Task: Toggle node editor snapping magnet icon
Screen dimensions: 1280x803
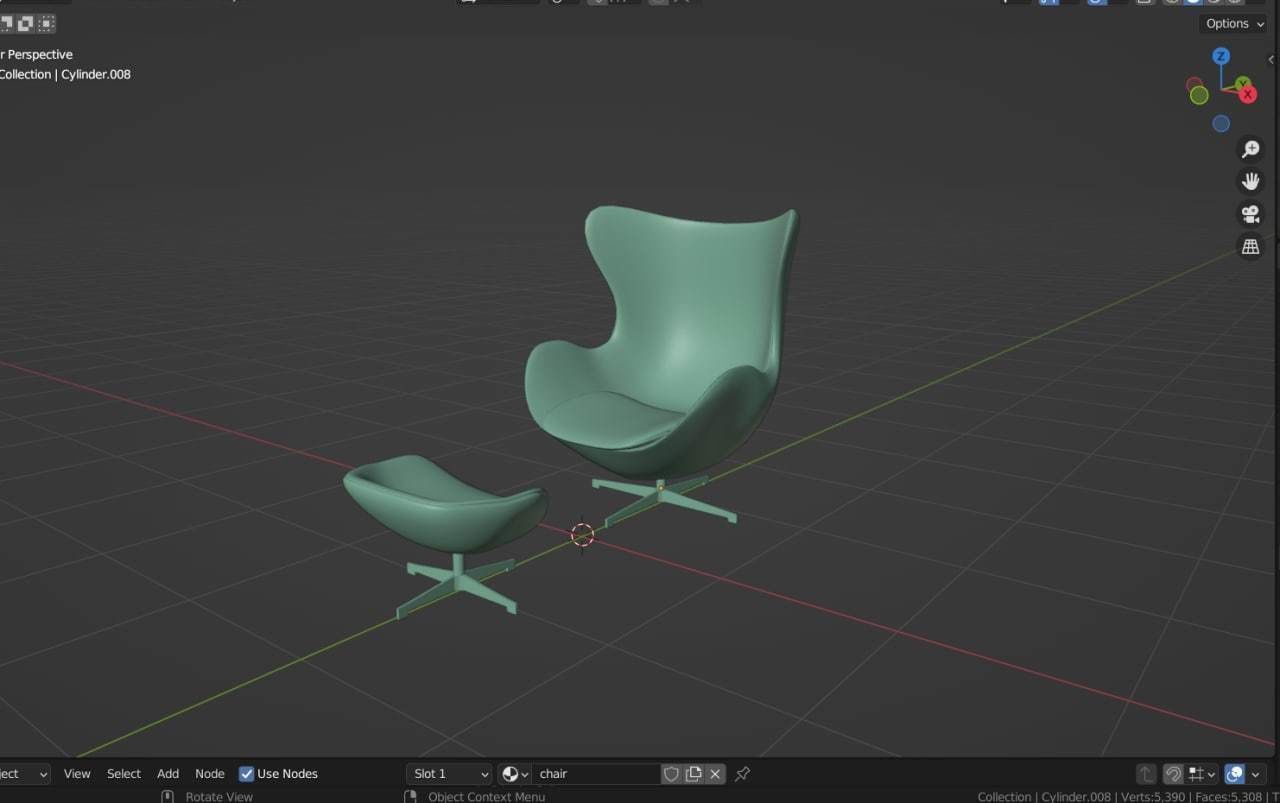Action: pyautogui.click(x=1174, y=774)
